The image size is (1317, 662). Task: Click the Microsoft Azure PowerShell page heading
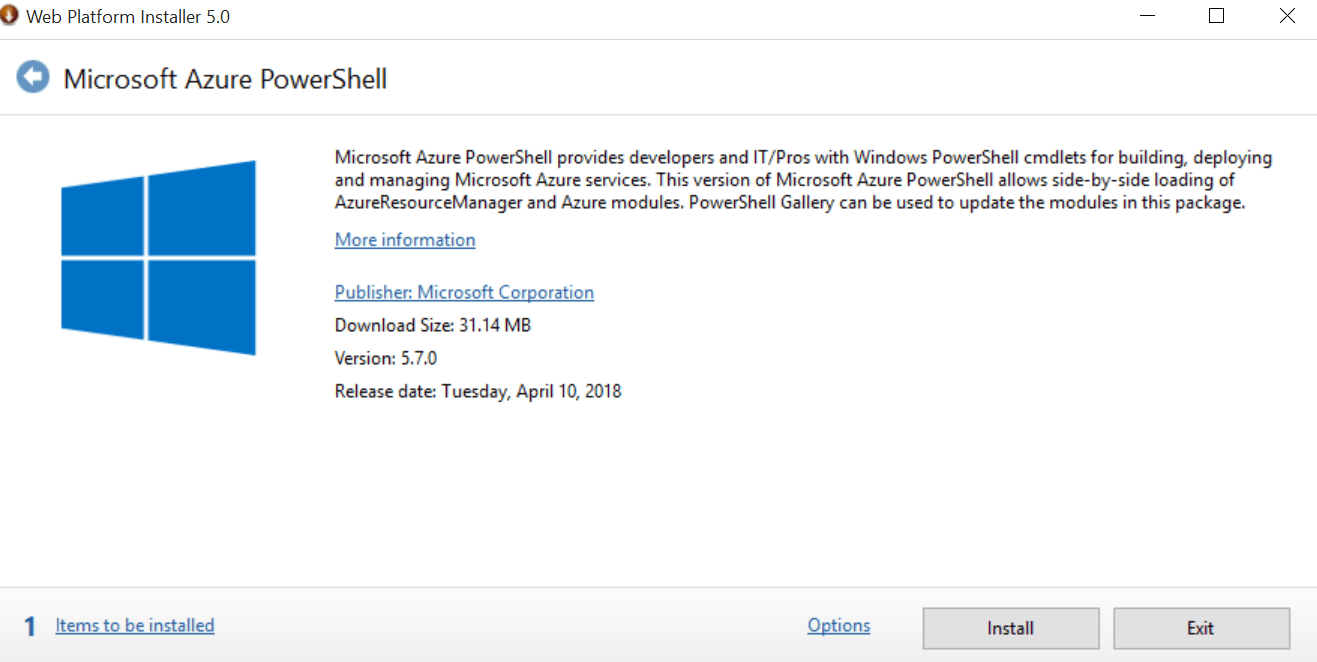[225, 79]
